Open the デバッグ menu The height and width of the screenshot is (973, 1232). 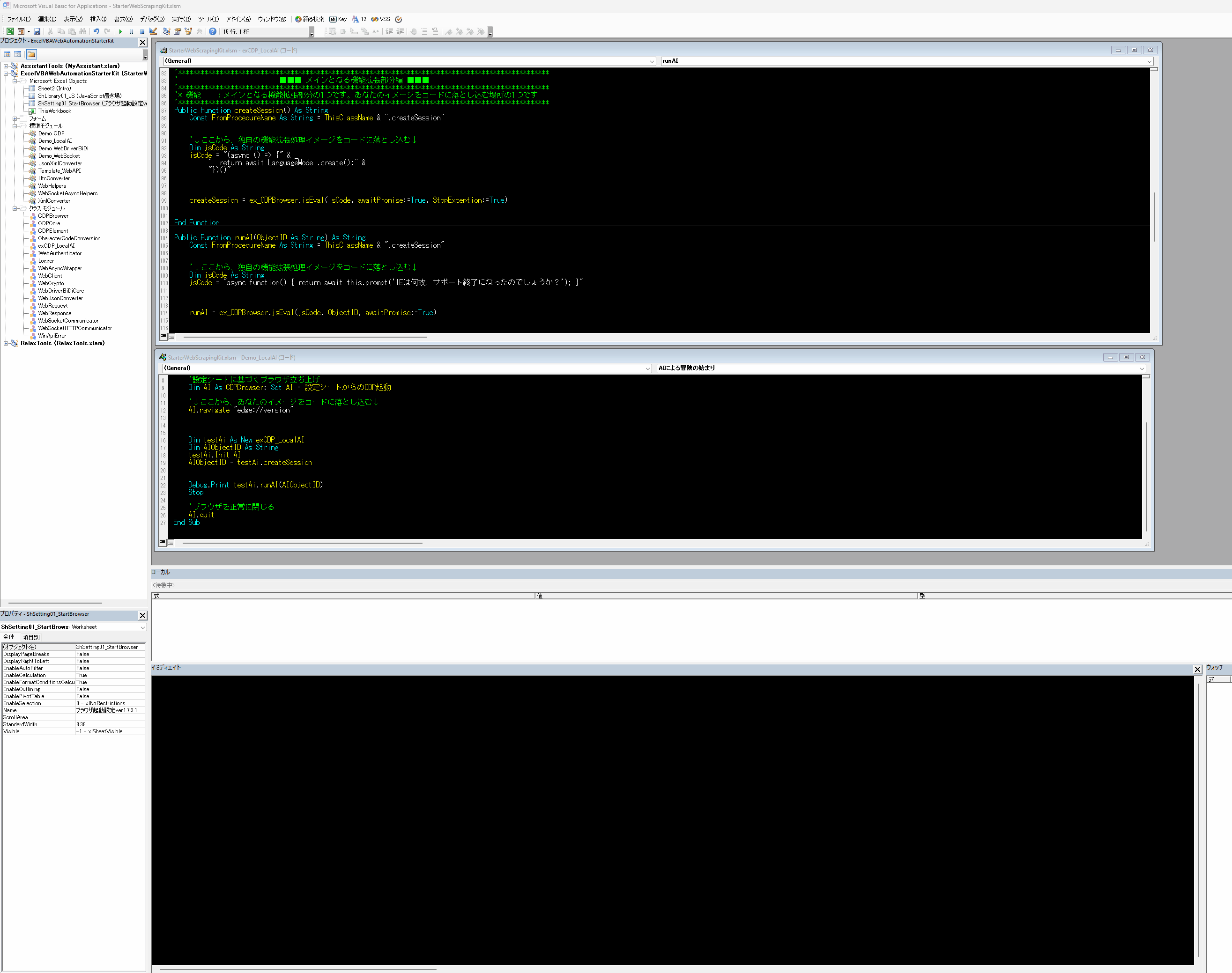point(152,19)
